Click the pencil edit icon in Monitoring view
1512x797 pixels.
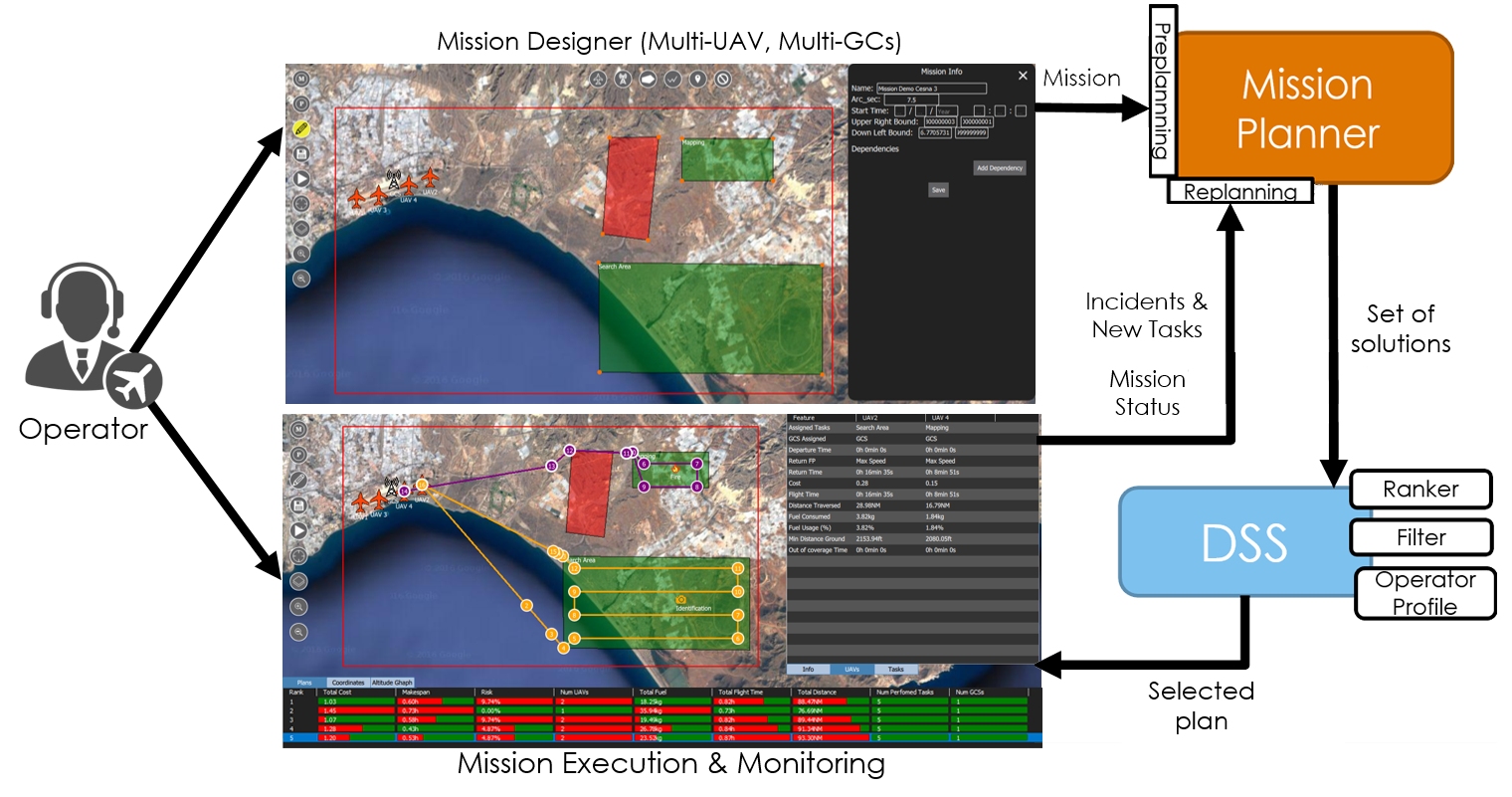tap(298, 480)
